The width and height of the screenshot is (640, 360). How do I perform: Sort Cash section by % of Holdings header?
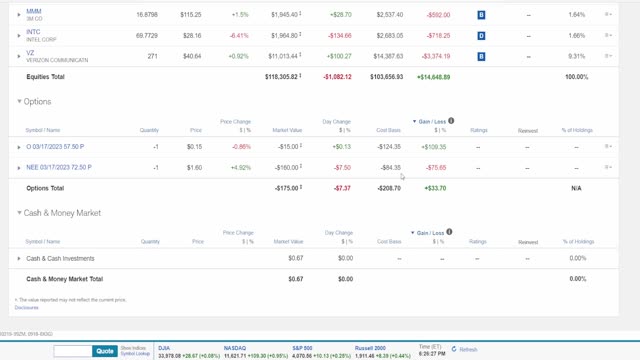coord(578,242)
